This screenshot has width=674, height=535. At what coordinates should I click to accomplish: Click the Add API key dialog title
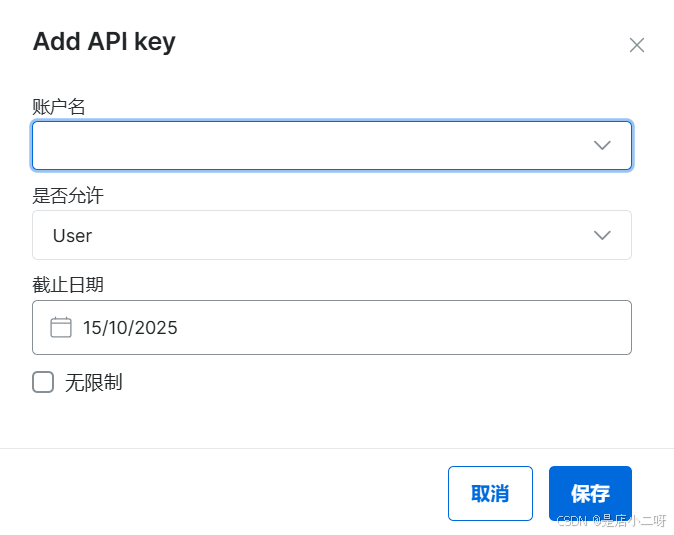[x=104, y=42]
